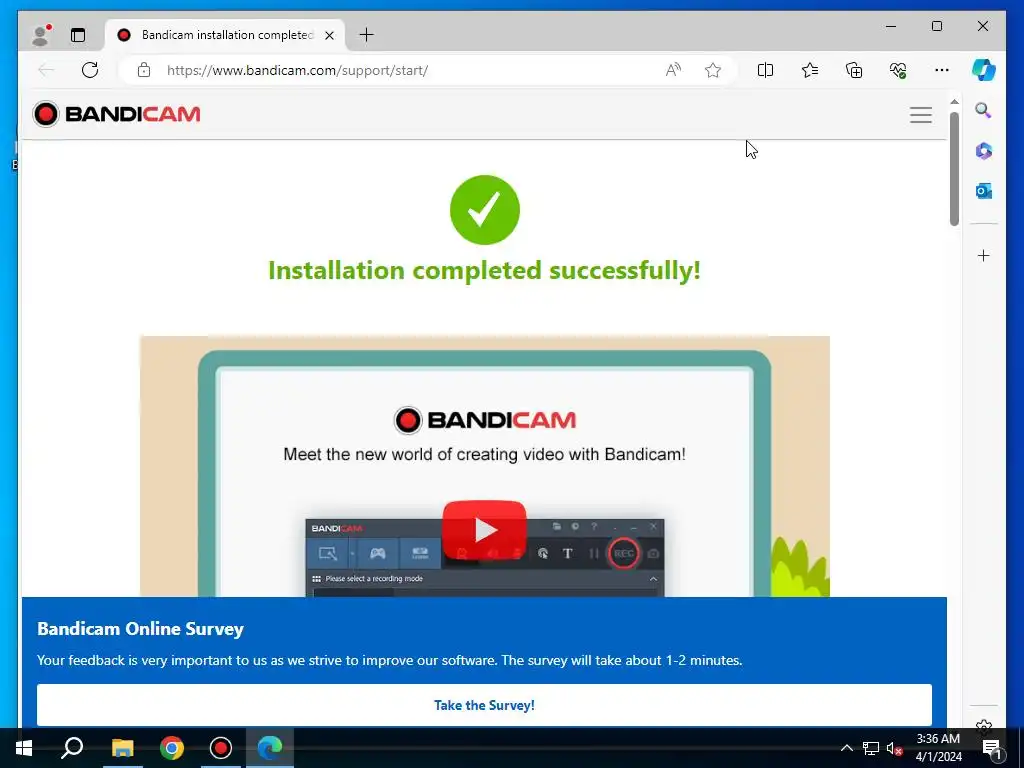
Task: Open Outlook in sidebar
Action: pos(984,191)
